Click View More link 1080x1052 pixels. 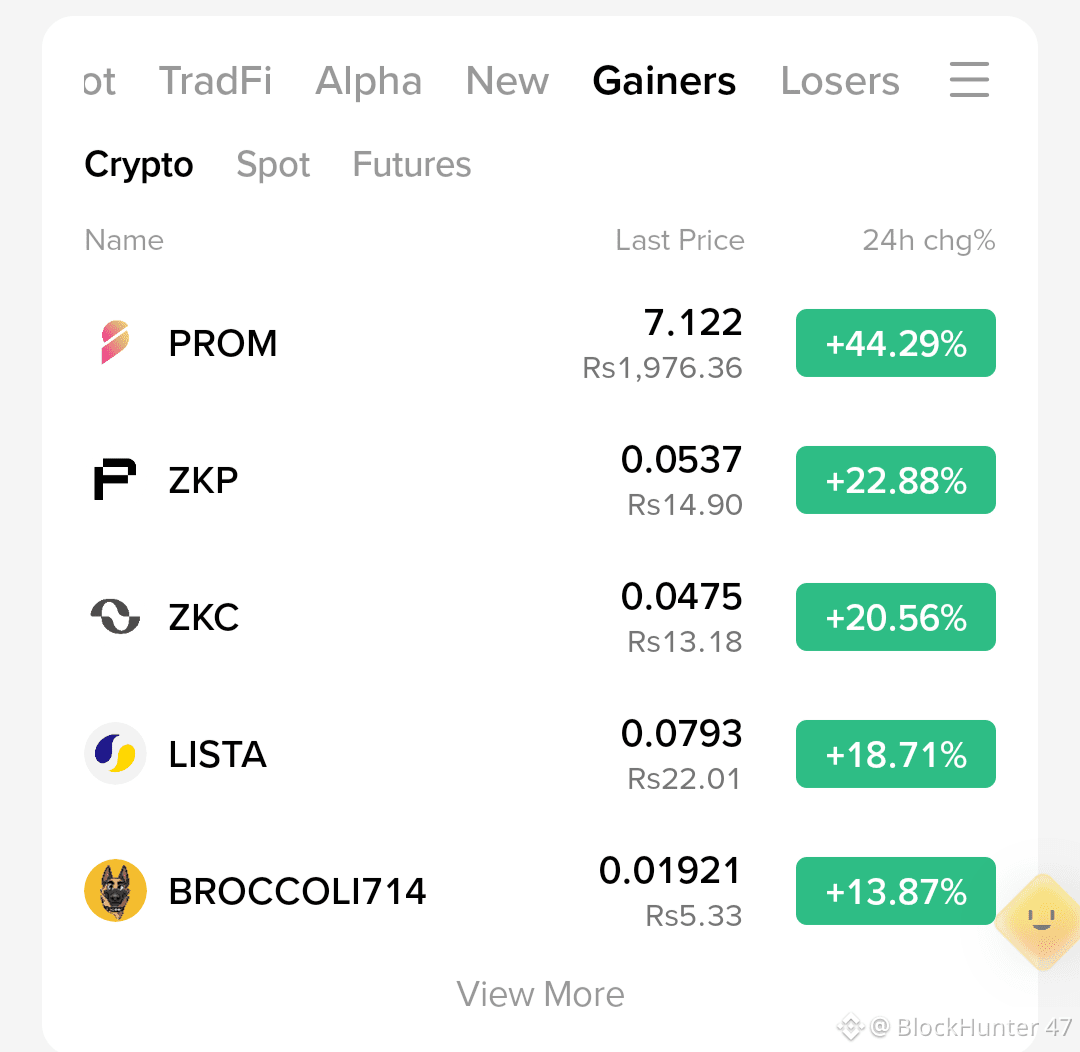(540, 994)
